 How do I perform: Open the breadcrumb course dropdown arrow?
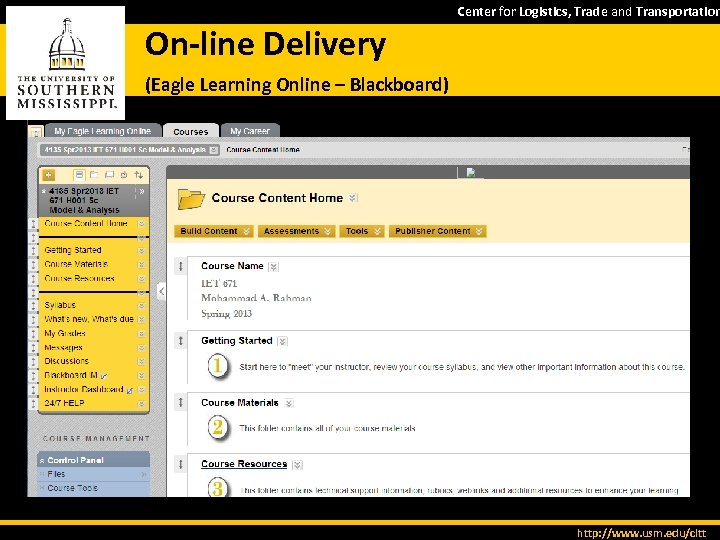214,150
